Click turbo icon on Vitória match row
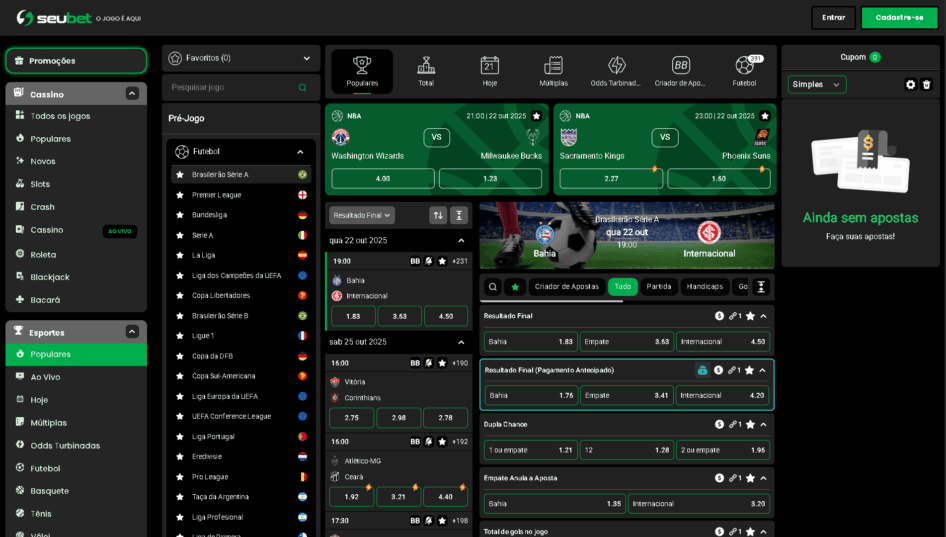This screenshot has width=946, height=537. tap(428, 363)
